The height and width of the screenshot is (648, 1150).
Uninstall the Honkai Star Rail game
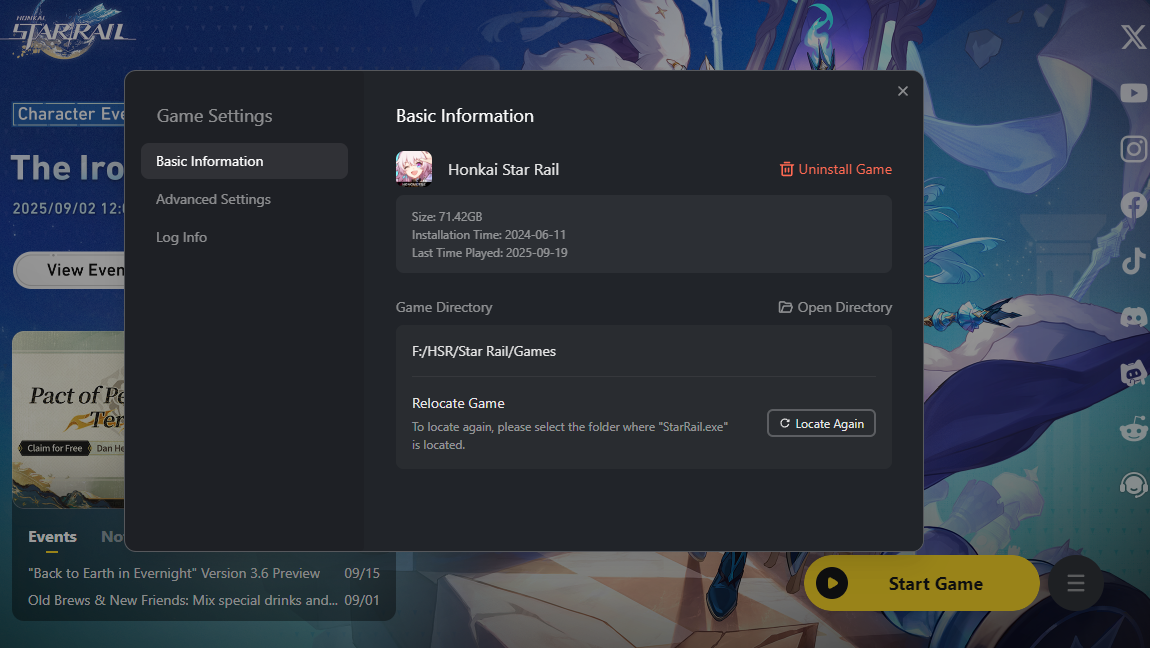tap(835, 169)
